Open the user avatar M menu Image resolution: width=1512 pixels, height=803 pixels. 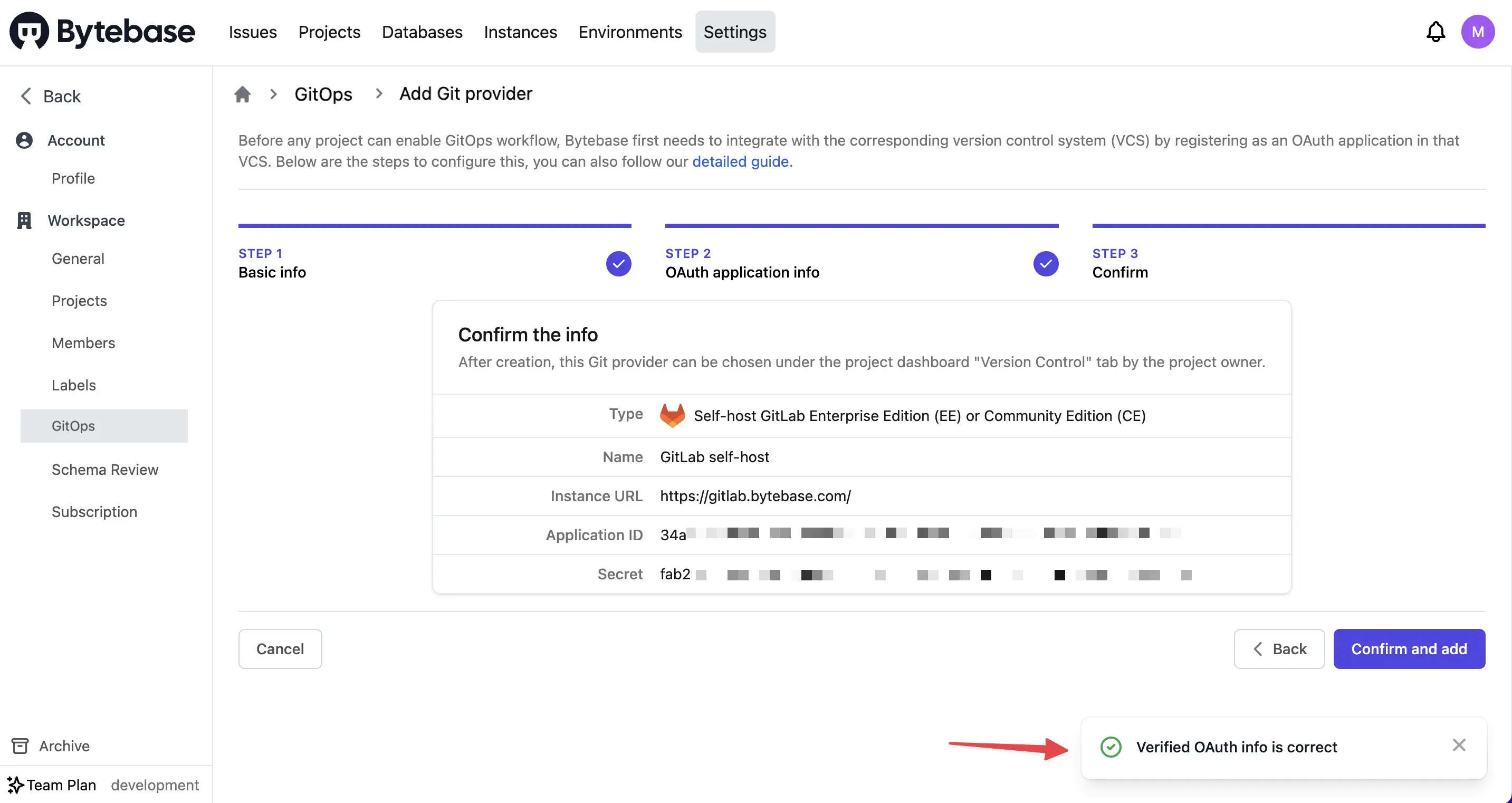[1477, 32]
